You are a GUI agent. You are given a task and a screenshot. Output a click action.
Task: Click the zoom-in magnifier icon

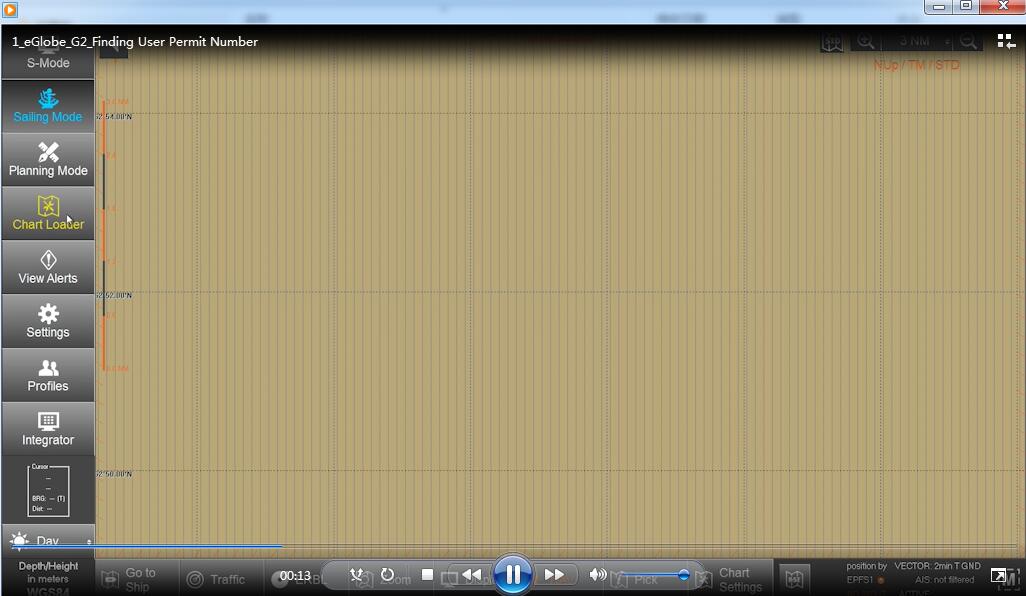coord(865,42)
